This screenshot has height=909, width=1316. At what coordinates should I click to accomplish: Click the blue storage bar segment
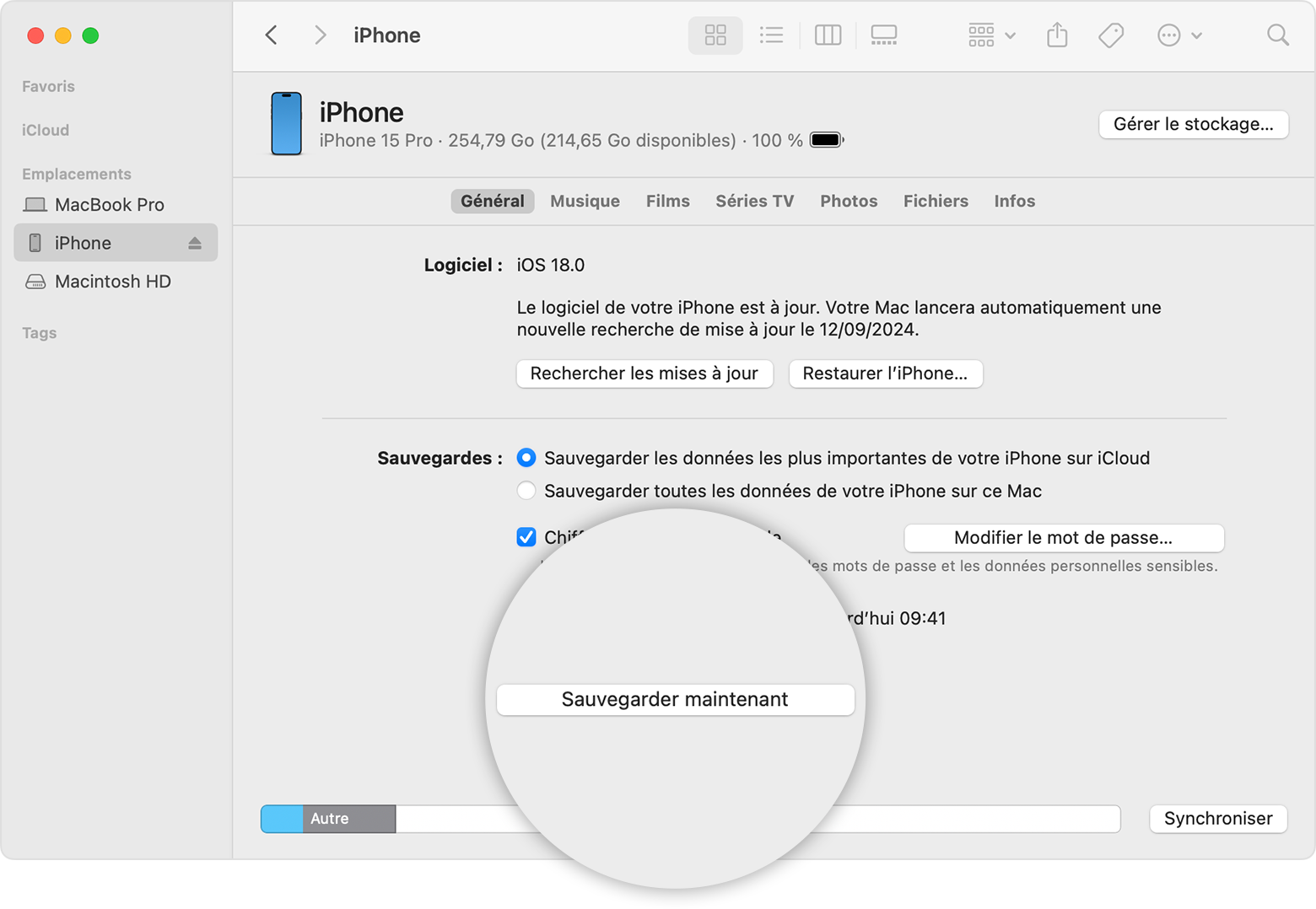282,819
